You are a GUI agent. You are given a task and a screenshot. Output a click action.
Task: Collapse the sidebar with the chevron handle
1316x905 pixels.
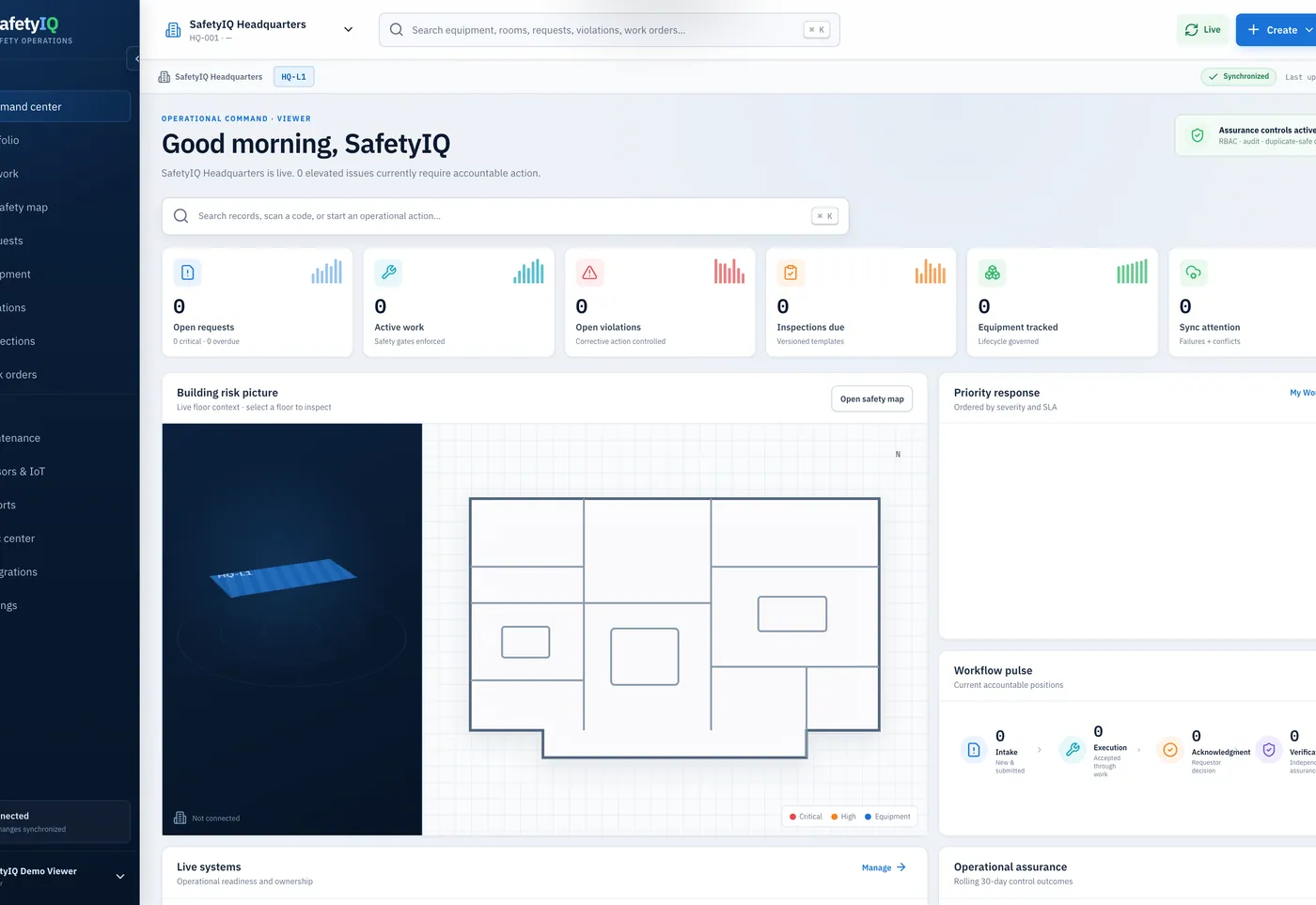(x=134, y=58)
